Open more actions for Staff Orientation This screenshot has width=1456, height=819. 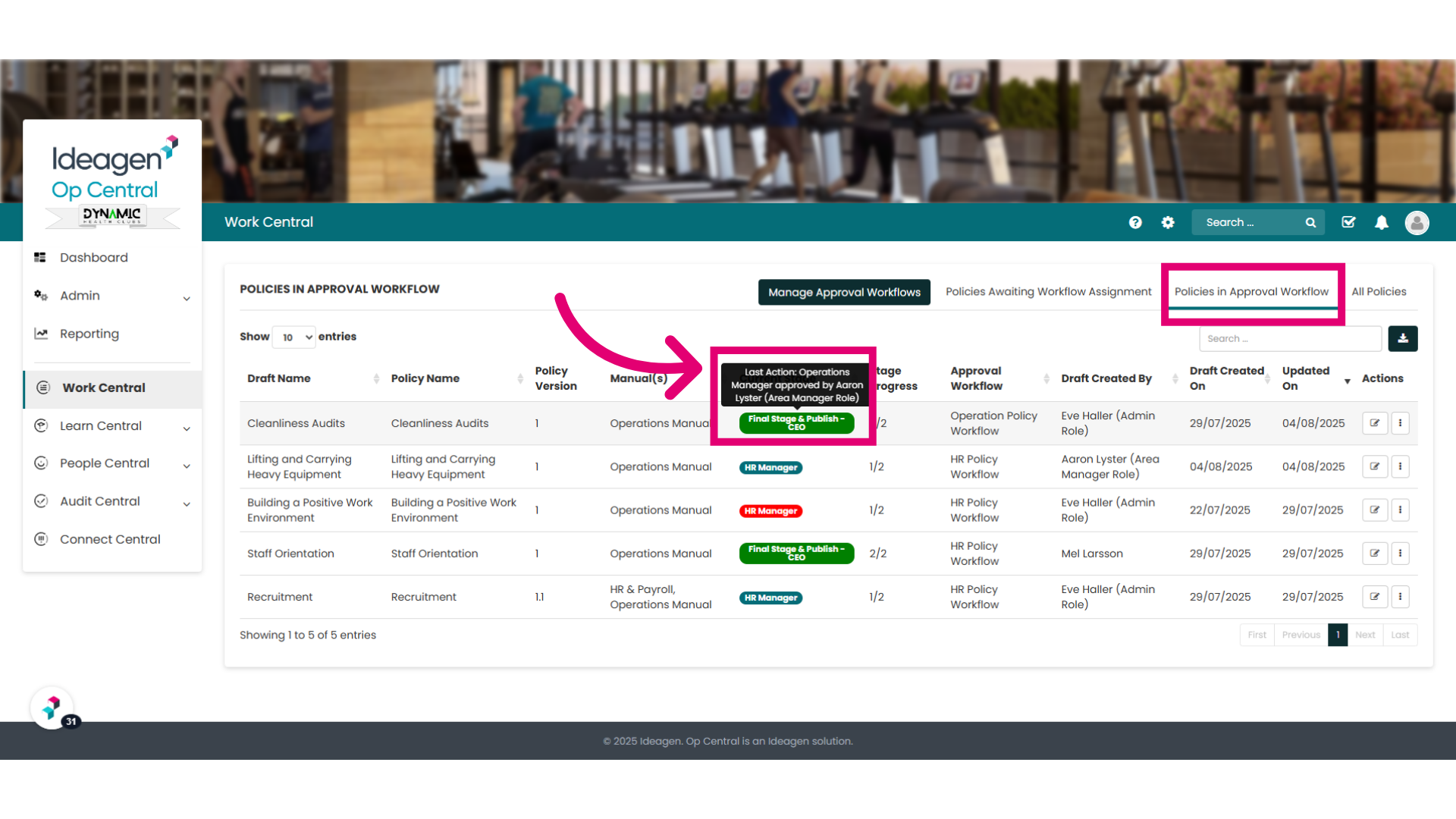click(1401, 554)
